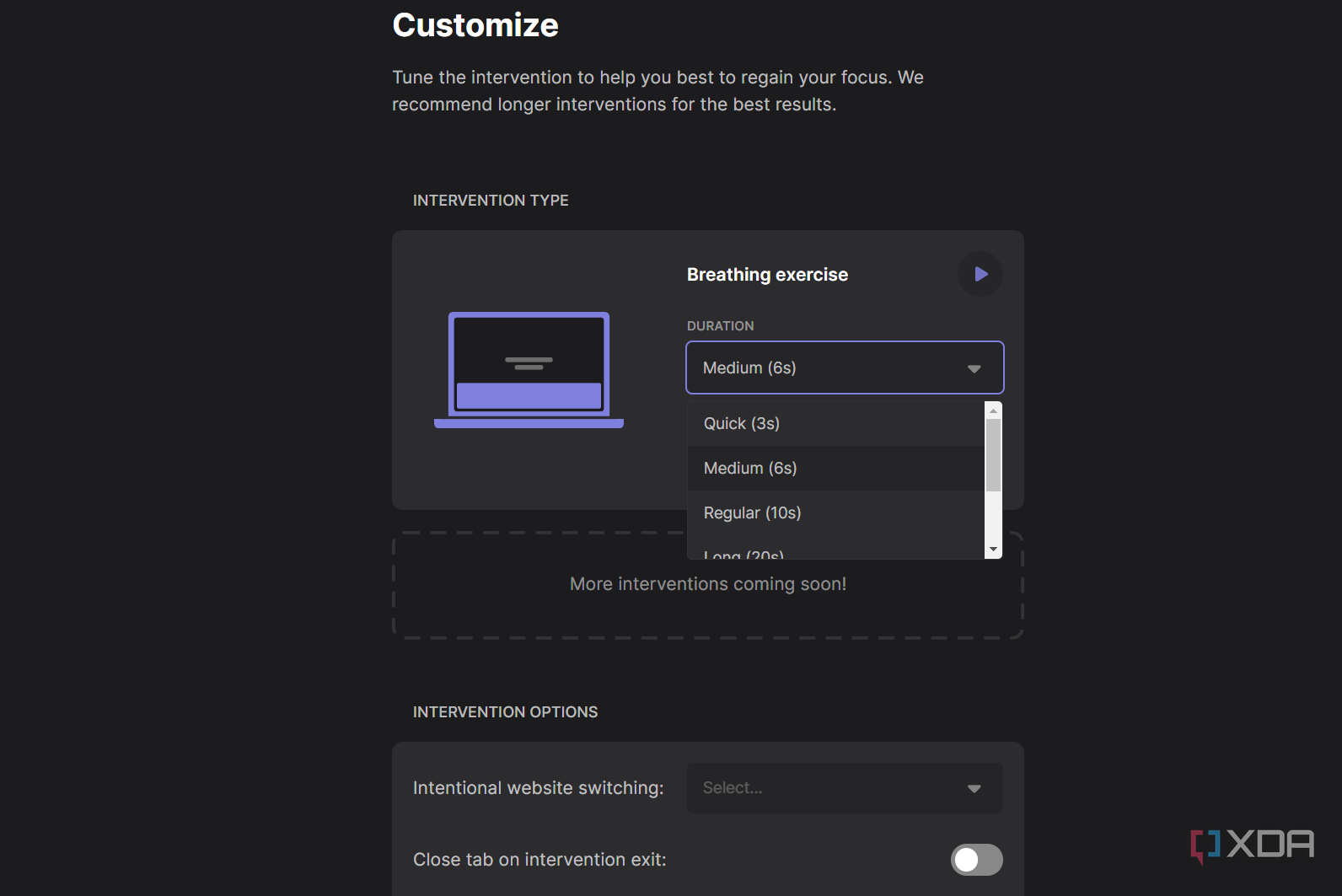1342x896 pixels.
Task: Expand Intentional website switching Select dropdown
Action: point(845,788)
